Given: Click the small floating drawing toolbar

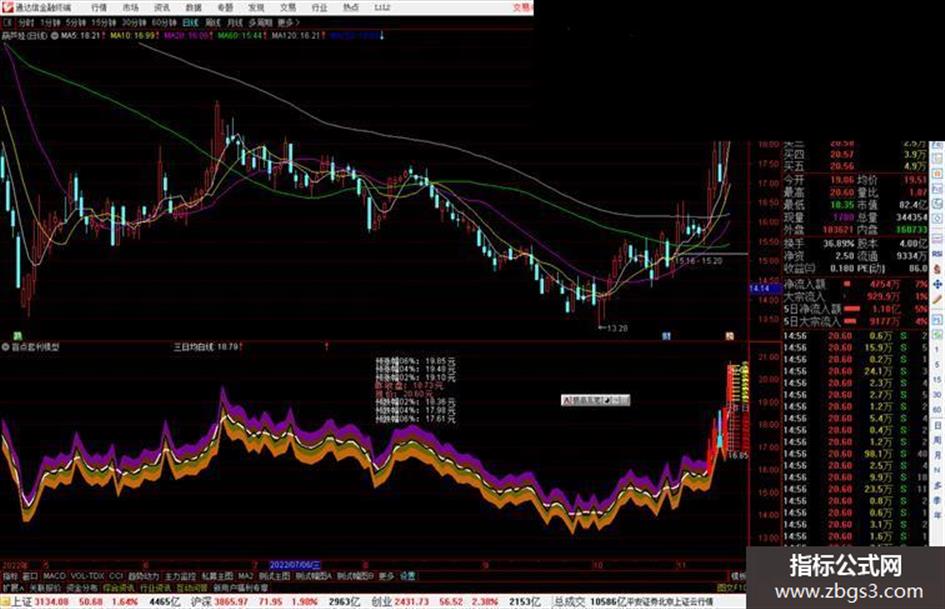Looking at the screenshot, I should pyautogui.click(x=595, y=400).
